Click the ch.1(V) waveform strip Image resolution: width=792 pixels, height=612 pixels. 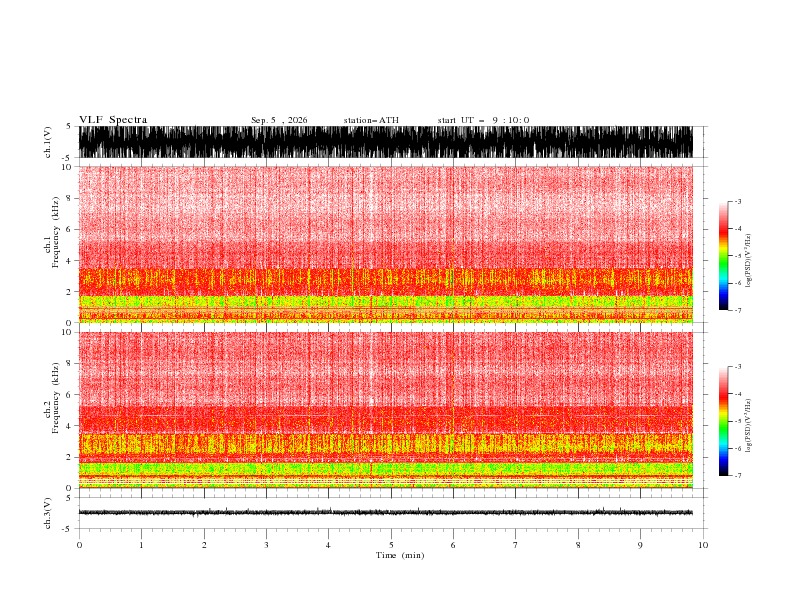385,142
